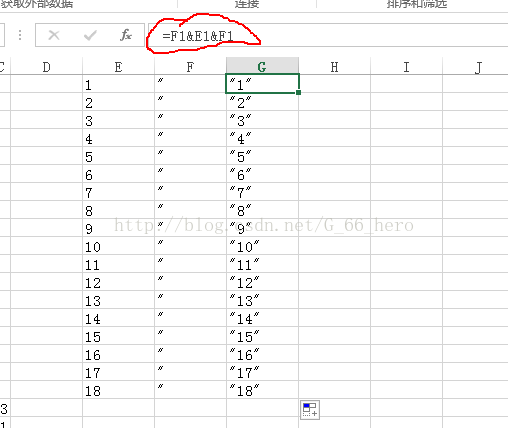Click column G cell showing "5"
Viewport: 508px width, 428px height.
click(262, 156)
